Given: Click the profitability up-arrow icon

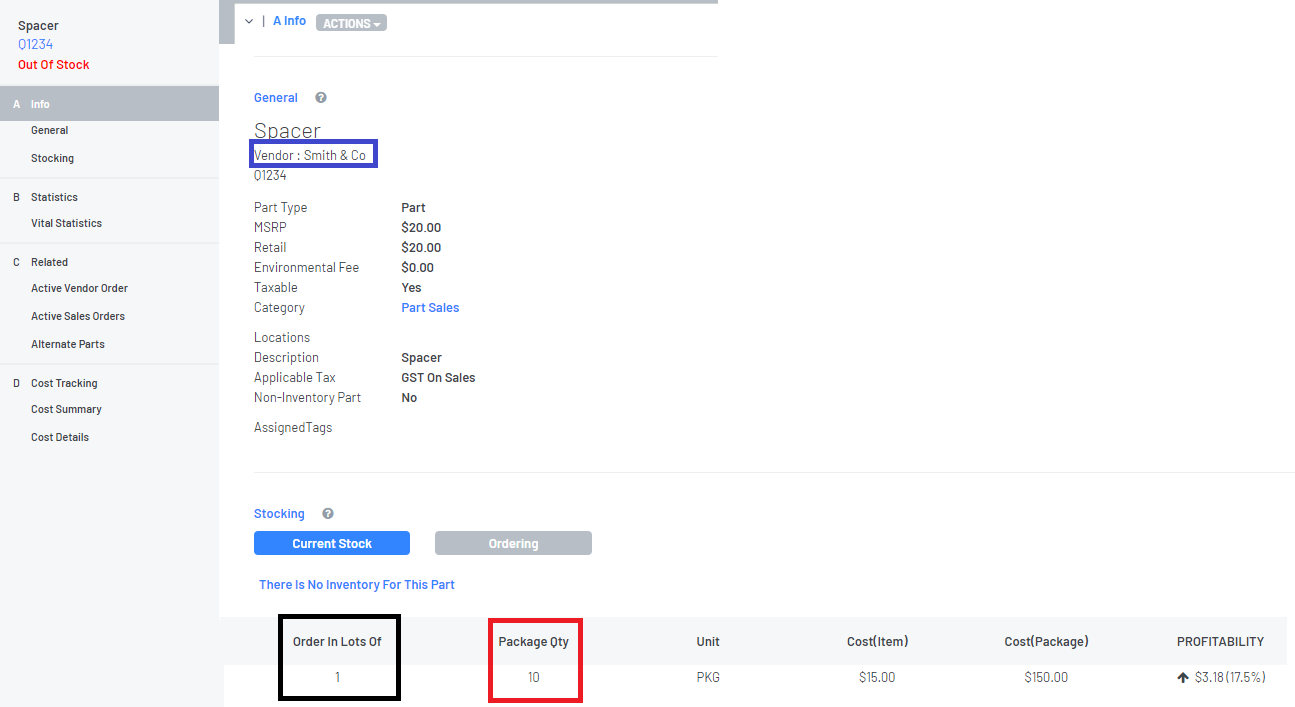Looking at the screenshot, I should pyautogui.click(x=1183, y=678).
